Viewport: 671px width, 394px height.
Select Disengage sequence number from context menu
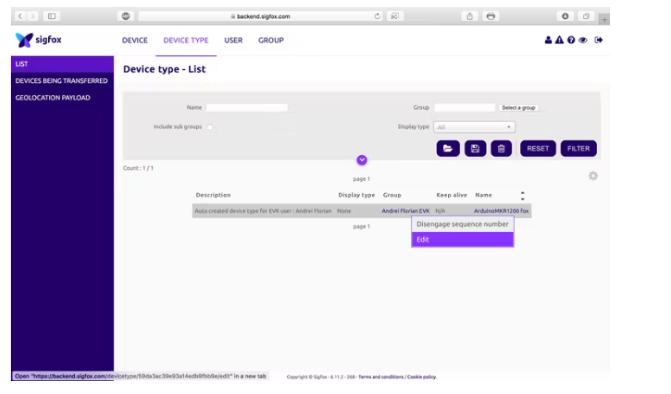point(462,224)
